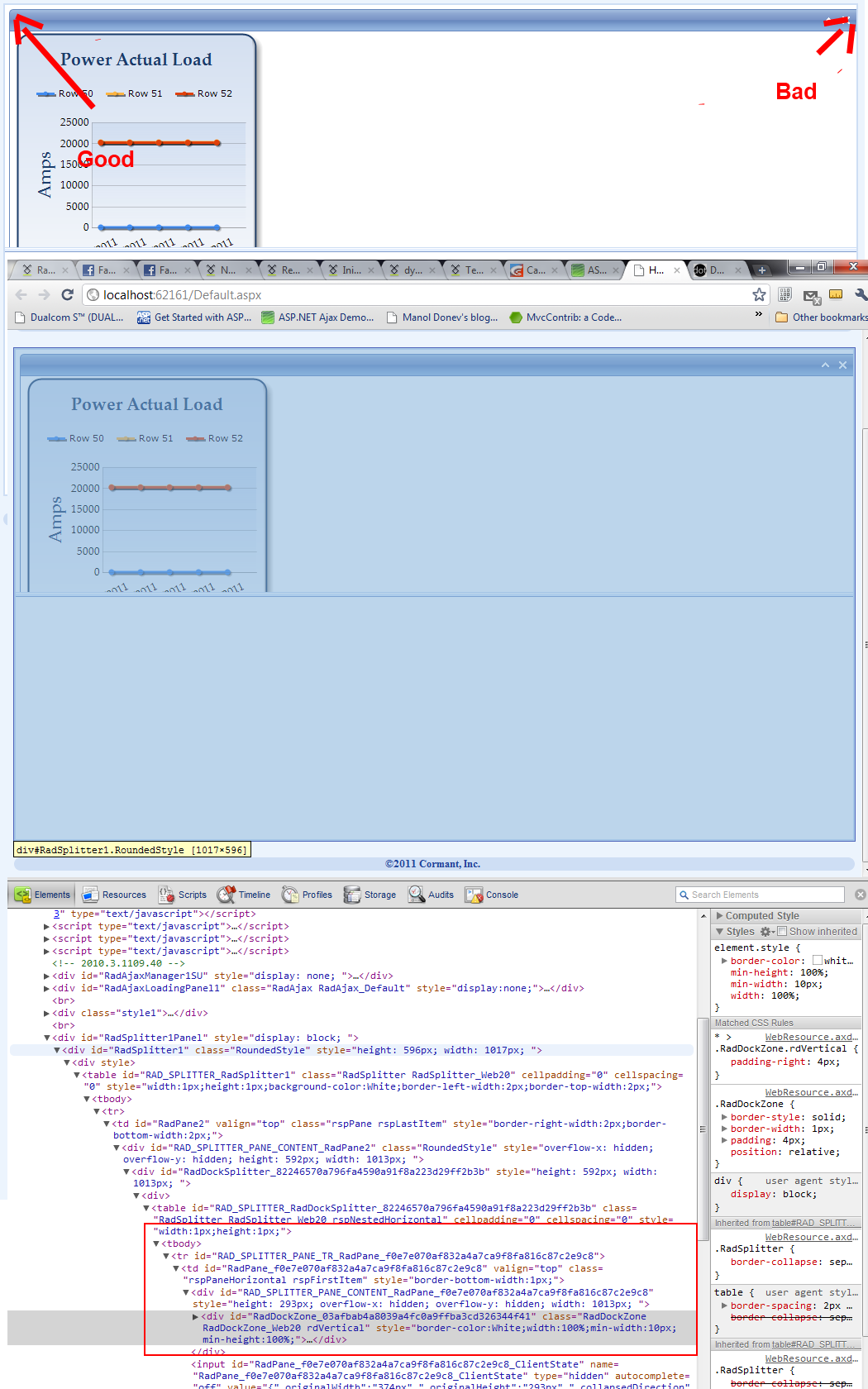The height and width of the screenshot is (1389, 868).
Task: Open the MvcContrib bookmark
Action: click(x=565, y=317)
